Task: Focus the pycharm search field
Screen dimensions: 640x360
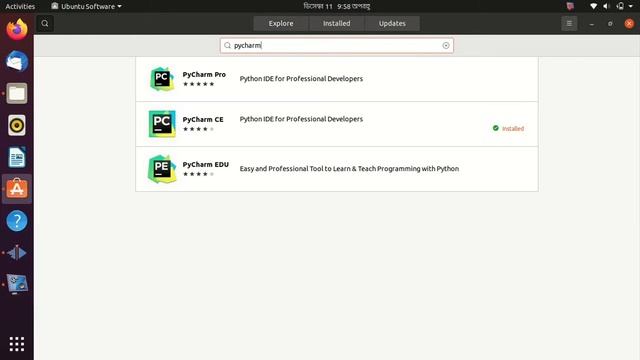Action: pos(337,46)
